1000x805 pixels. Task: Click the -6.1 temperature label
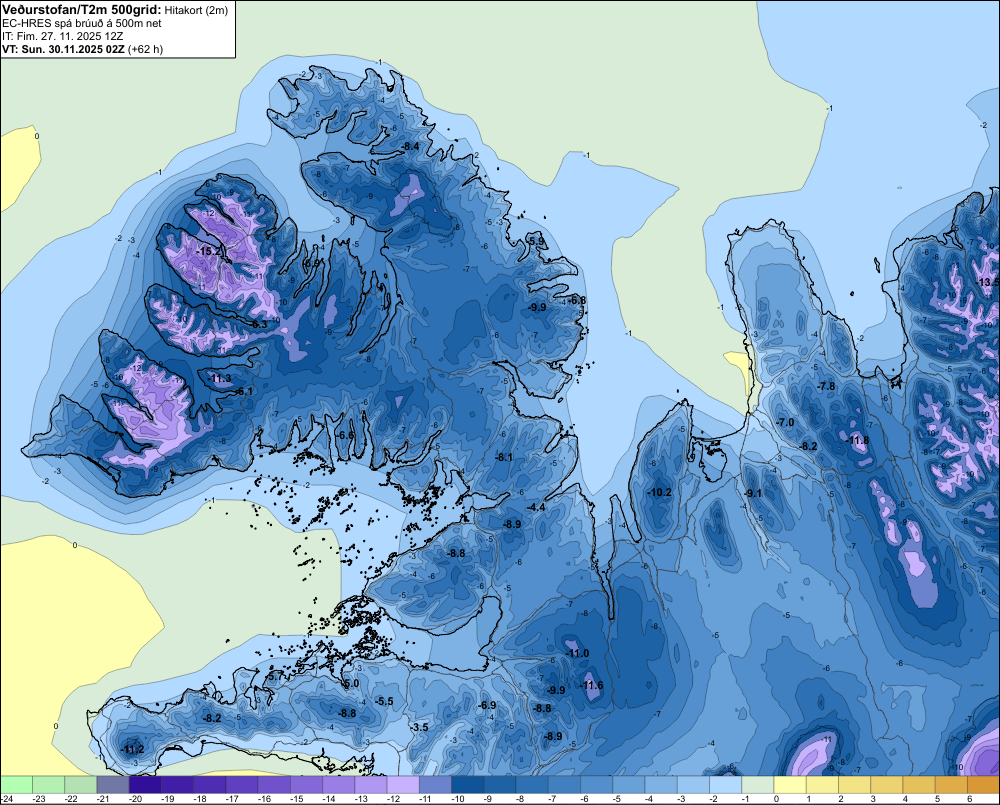click(x=244, y=391)
